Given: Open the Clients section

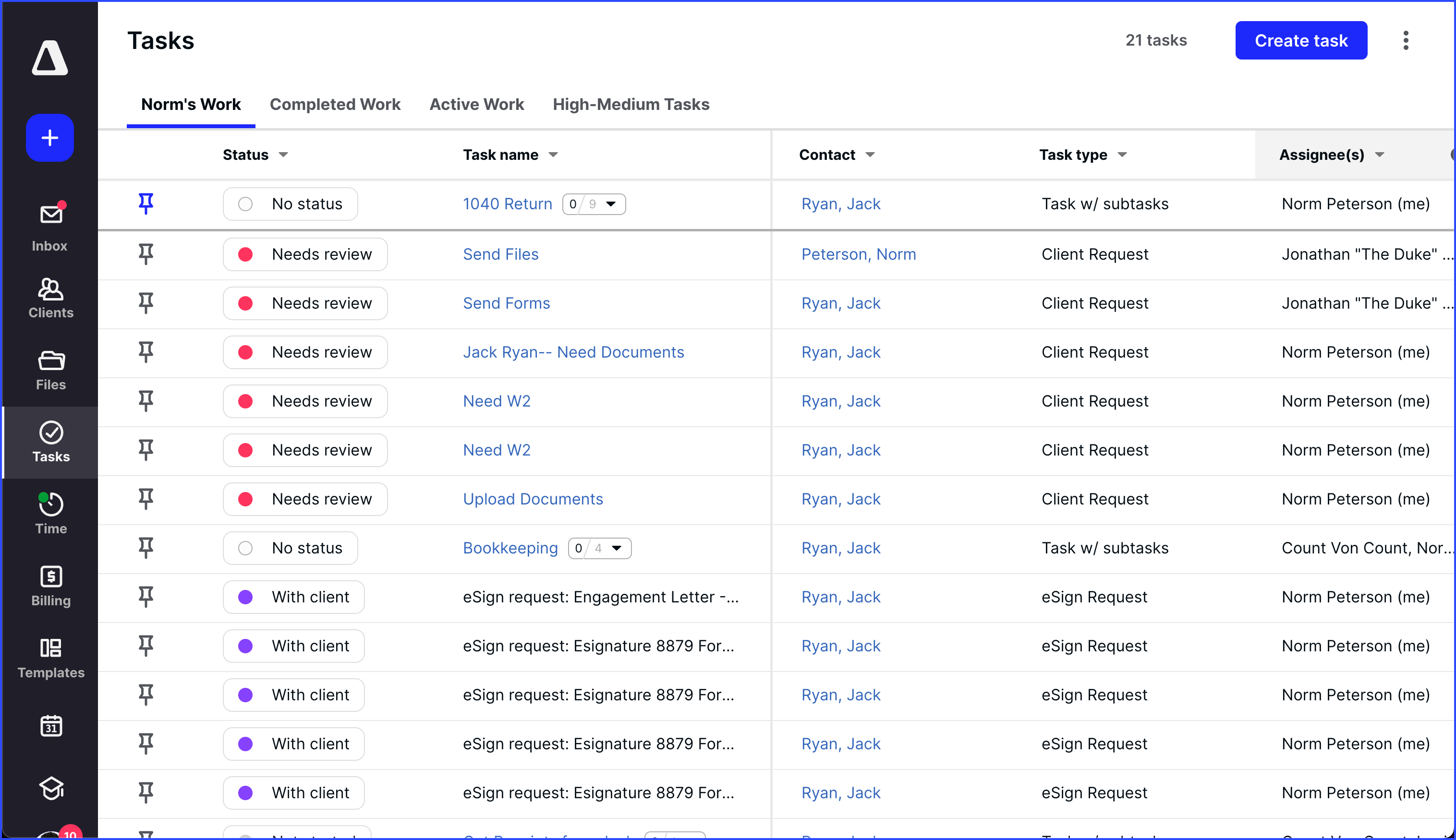Looking at the screenshot, I should (x=50, y=297).
